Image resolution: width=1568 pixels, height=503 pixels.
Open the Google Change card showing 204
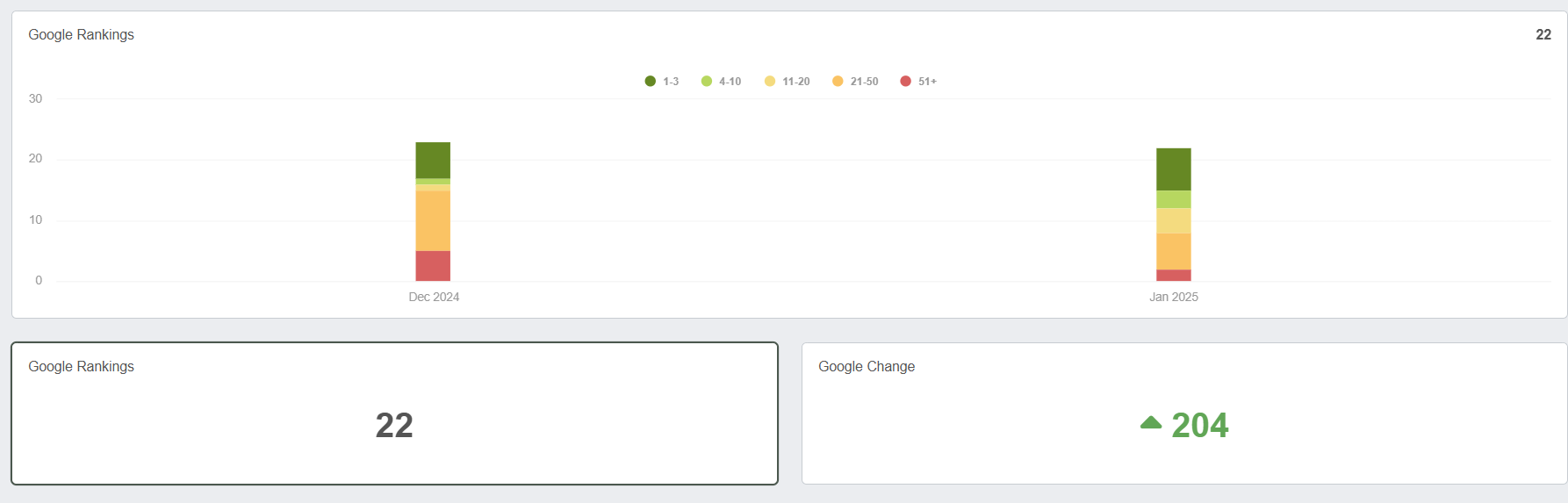(x=1184, y=413)
